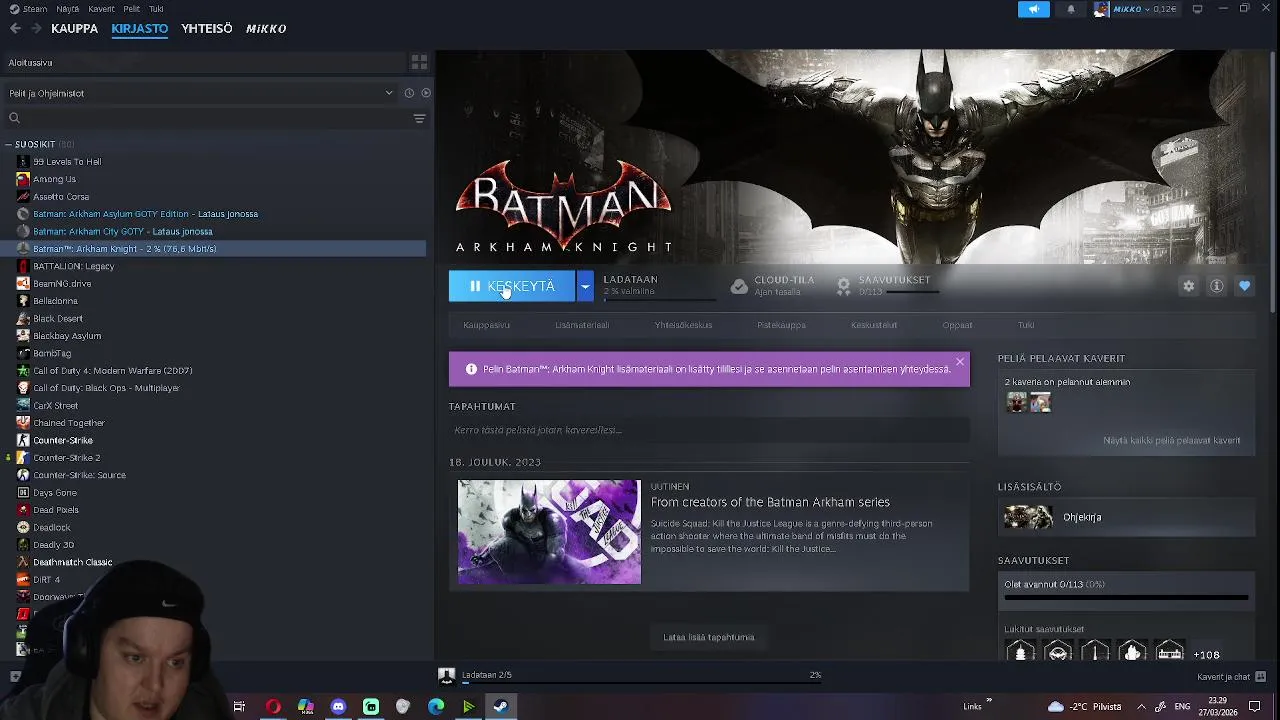Show all friends who play link

tap(1171, 440)
